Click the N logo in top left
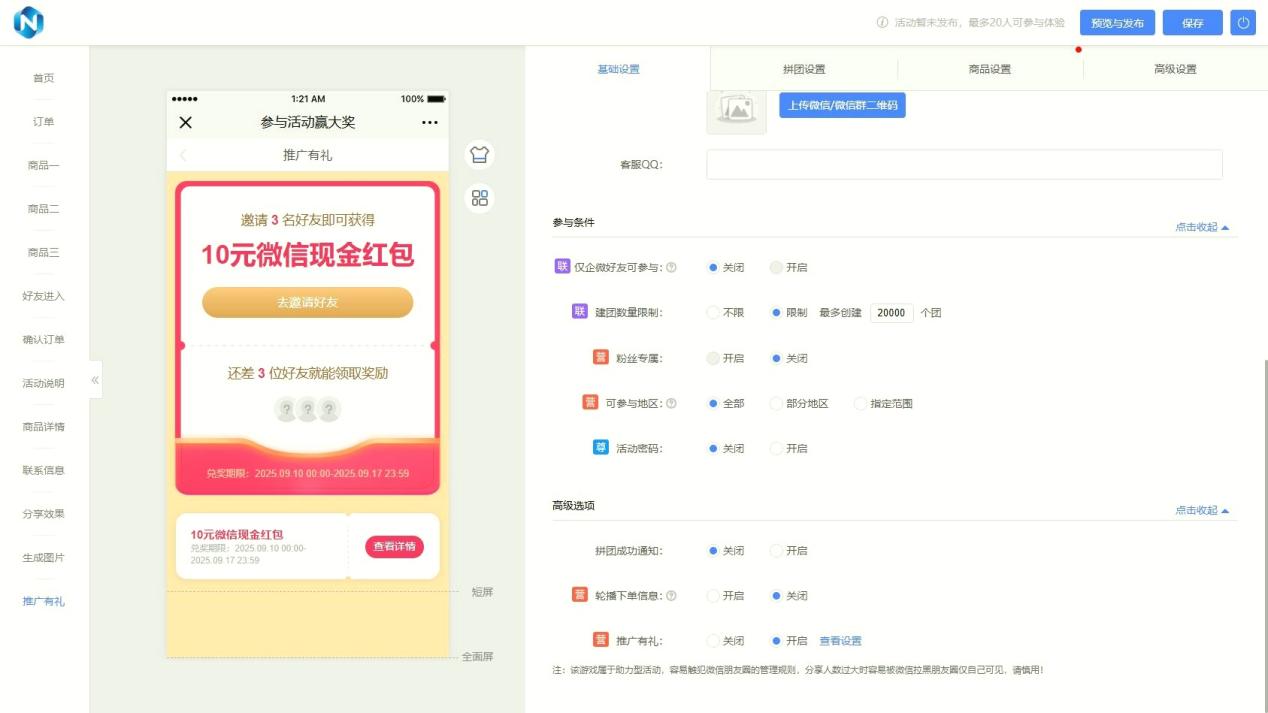Screen dimensions: 1268x713 (x=29, y=22)
